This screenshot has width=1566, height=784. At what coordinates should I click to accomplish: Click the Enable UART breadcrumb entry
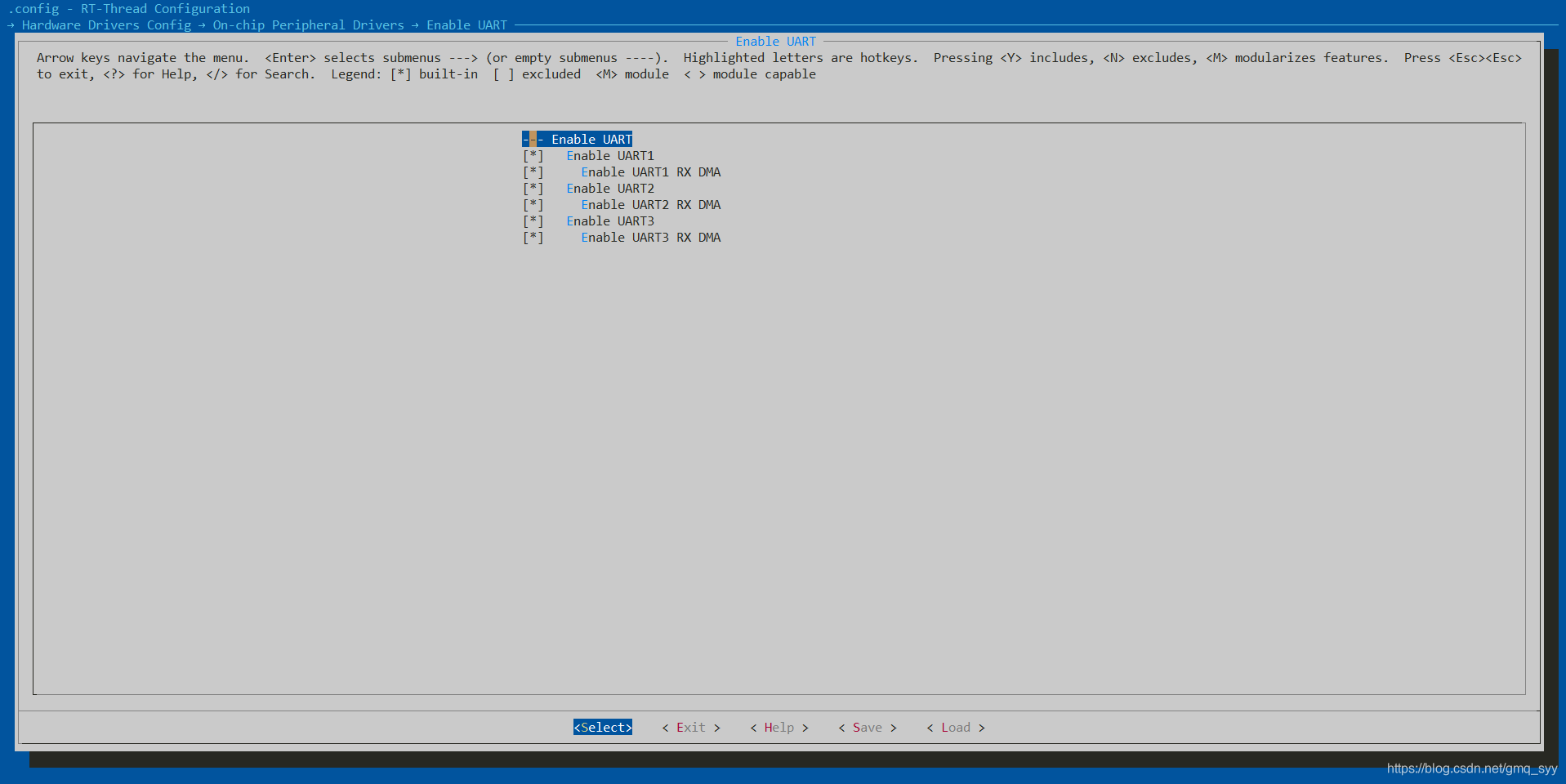467,24
